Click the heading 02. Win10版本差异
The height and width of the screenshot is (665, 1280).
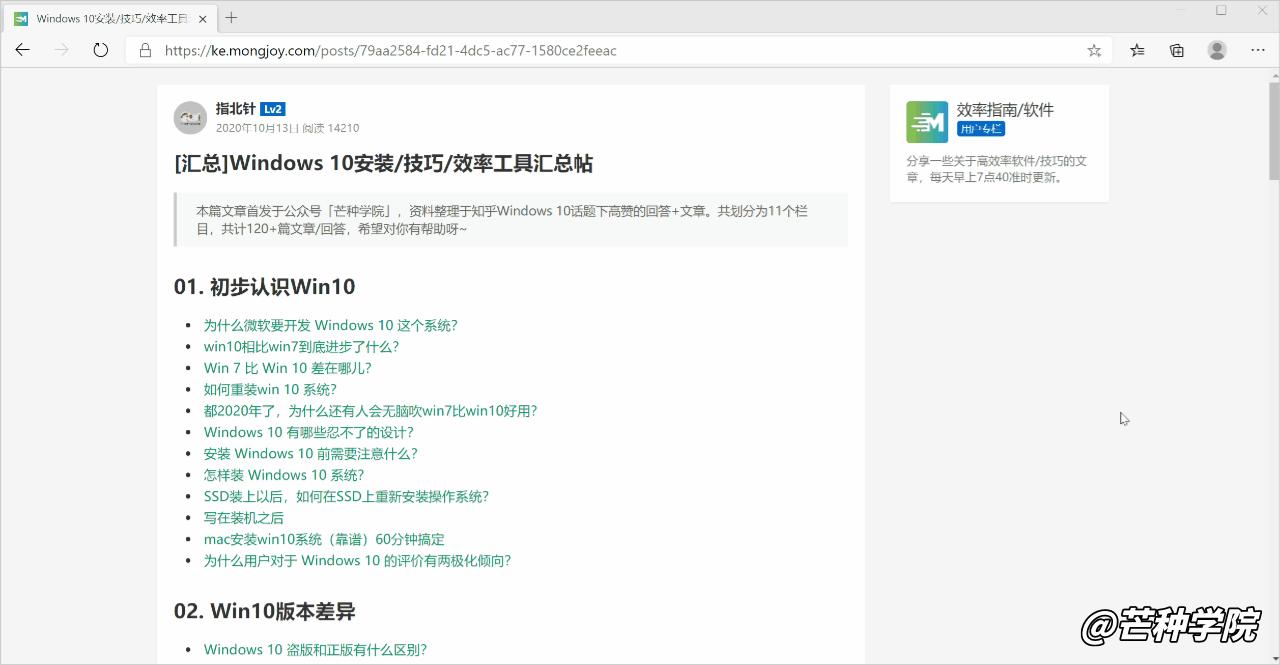pyautogui.click(x=264, y=611)
